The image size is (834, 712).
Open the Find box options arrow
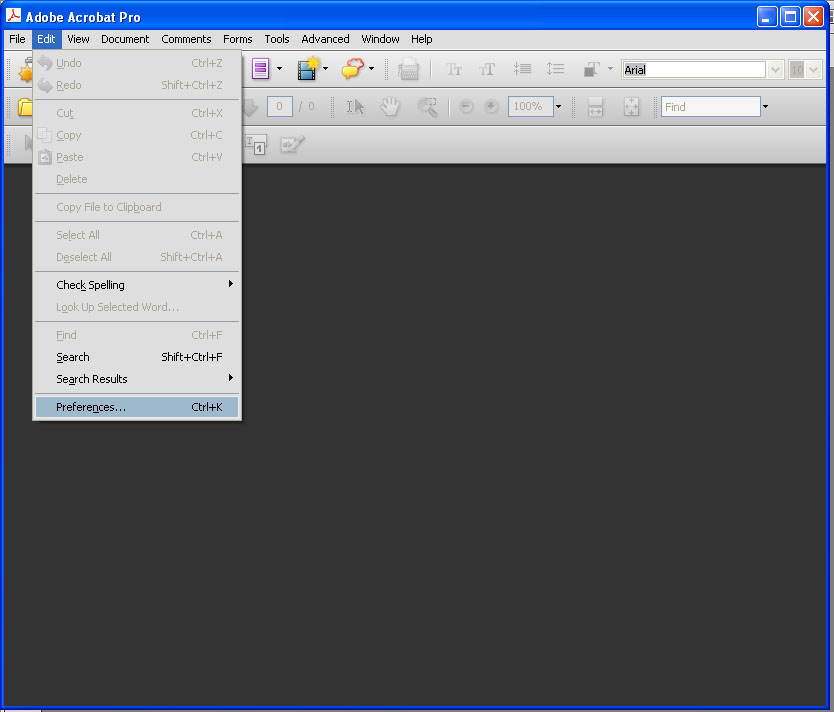coord(765,106)
